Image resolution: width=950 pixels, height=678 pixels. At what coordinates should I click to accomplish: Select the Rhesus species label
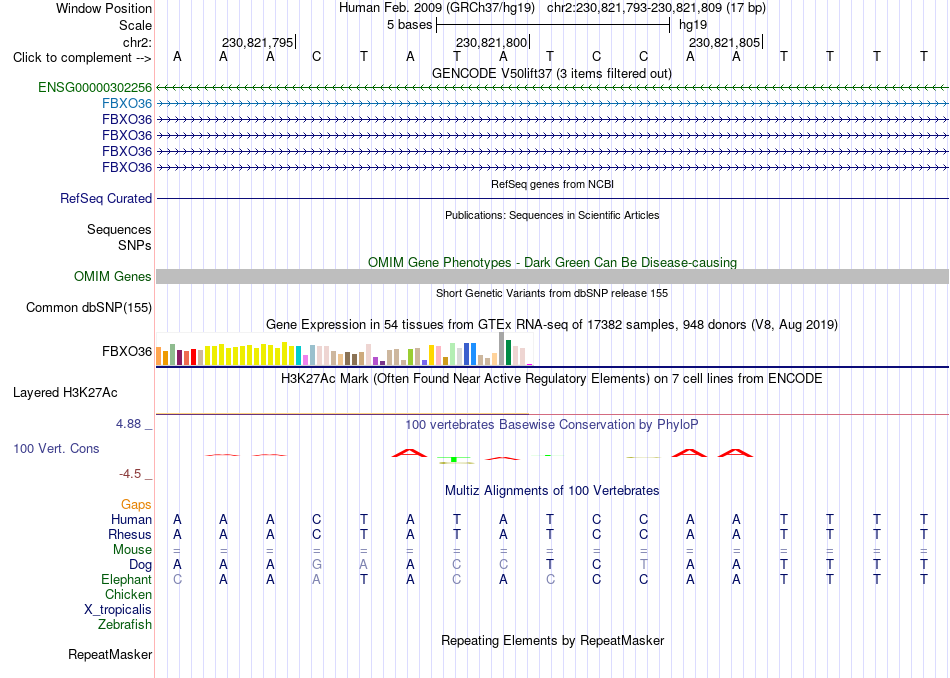tap(130, 535)
